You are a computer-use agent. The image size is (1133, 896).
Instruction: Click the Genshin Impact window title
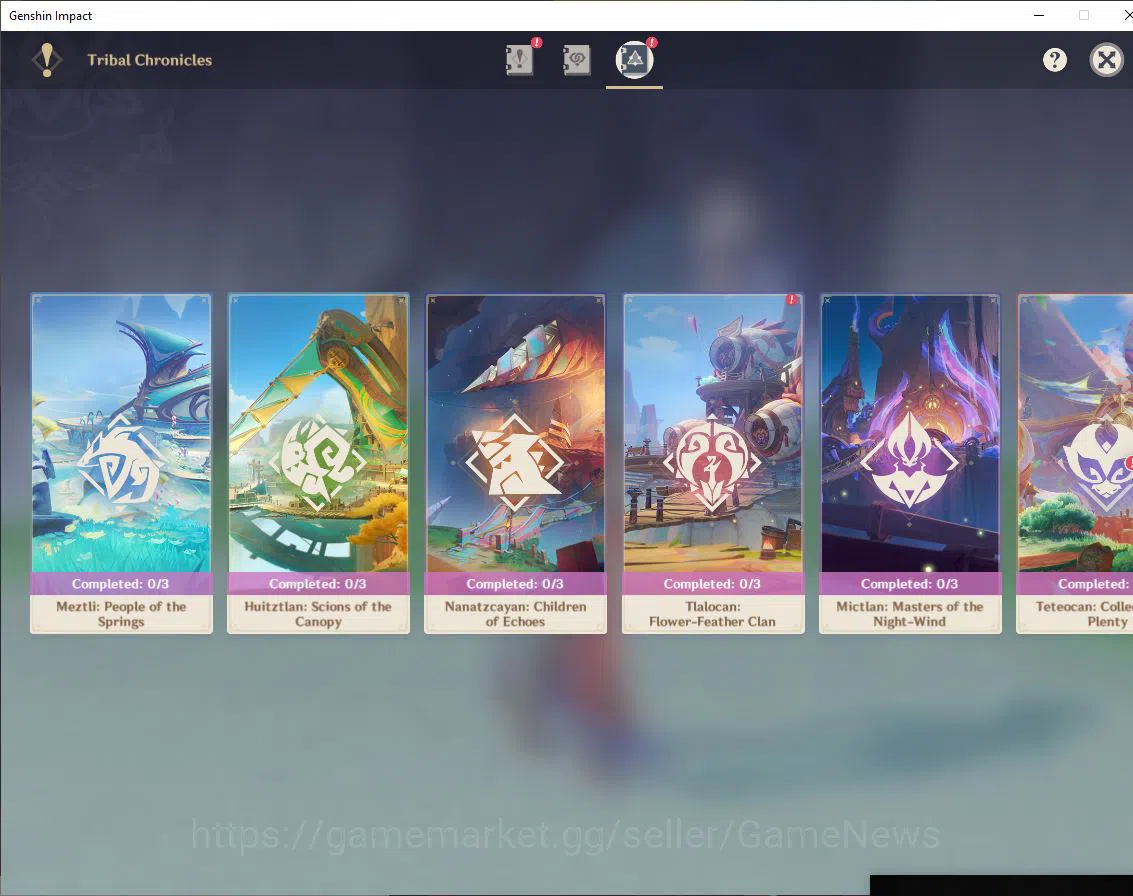point(51,15)
